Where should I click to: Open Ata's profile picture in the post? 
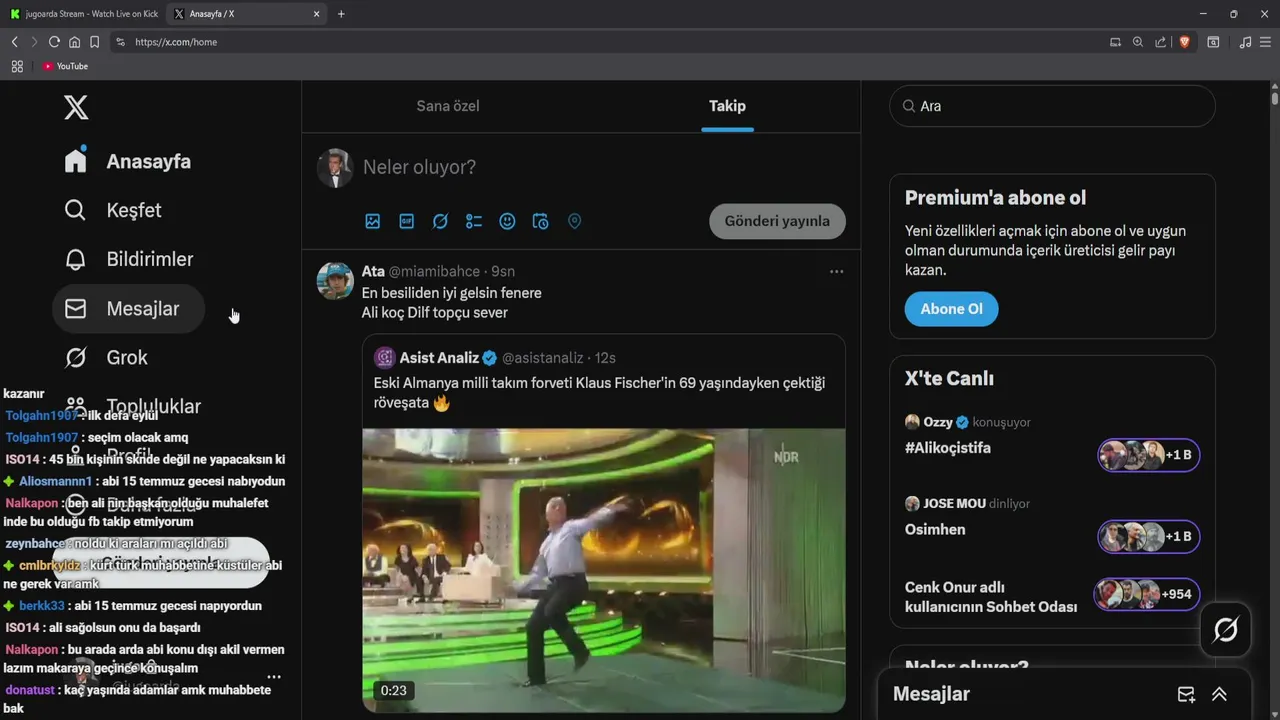click(x=335, y=281)
